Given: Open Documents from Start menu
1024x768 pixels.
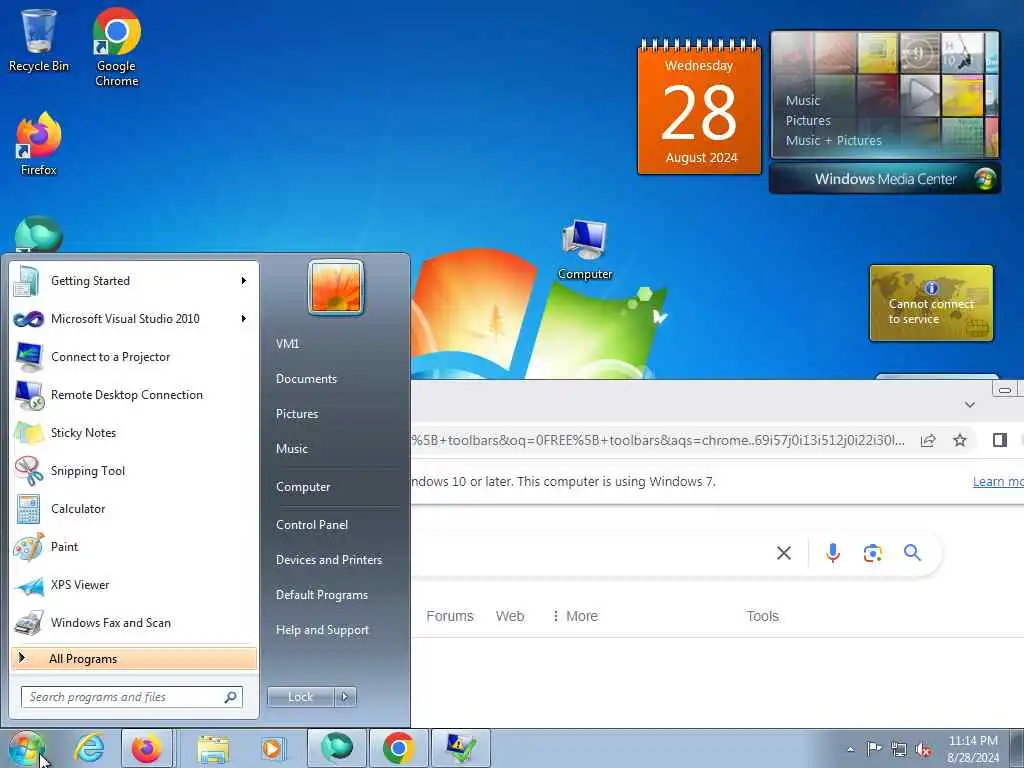Looking at the screenshot, I should pyautogui.click(x=306, y=379).
